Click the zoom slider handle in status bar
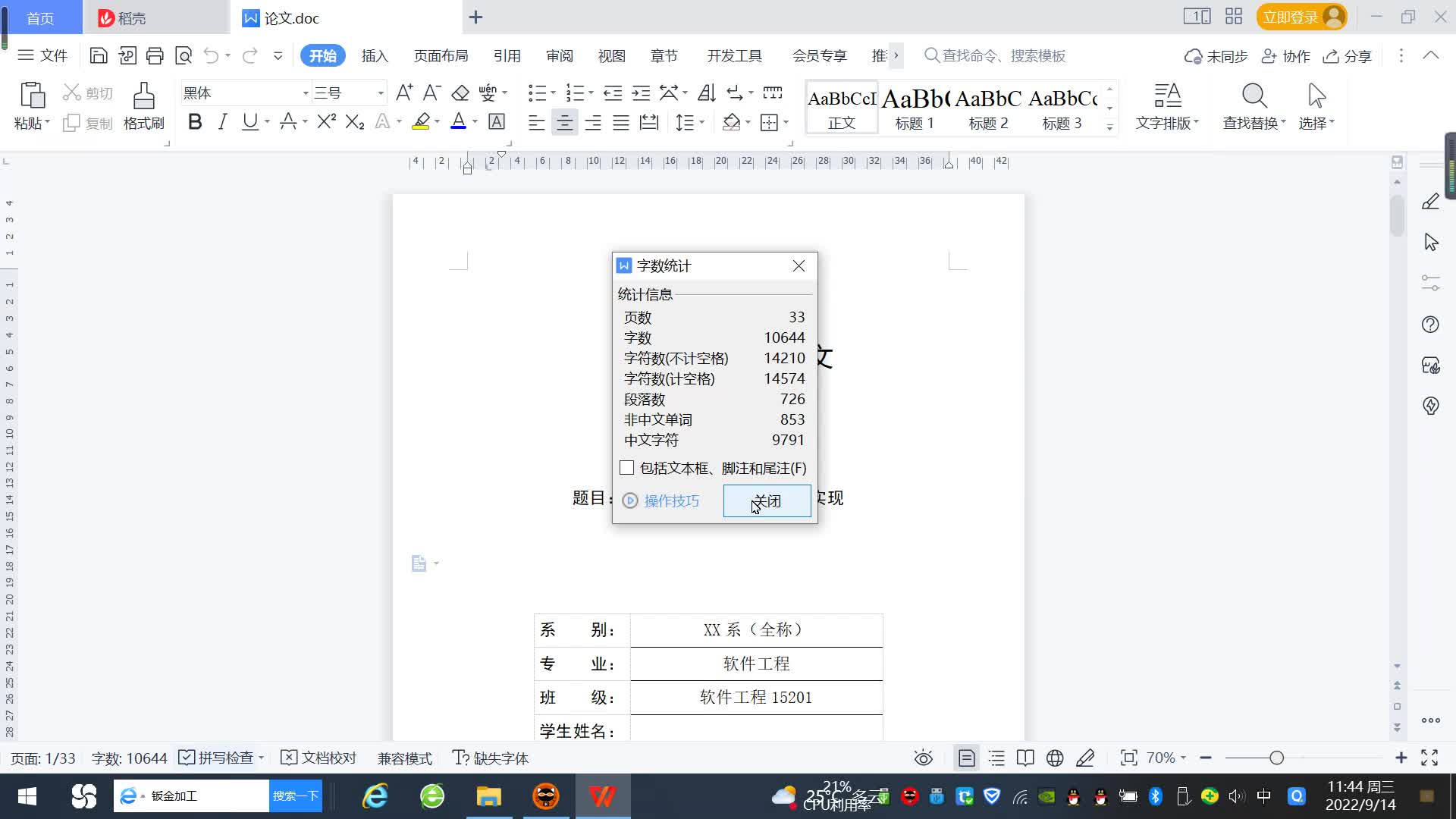 1276,758
